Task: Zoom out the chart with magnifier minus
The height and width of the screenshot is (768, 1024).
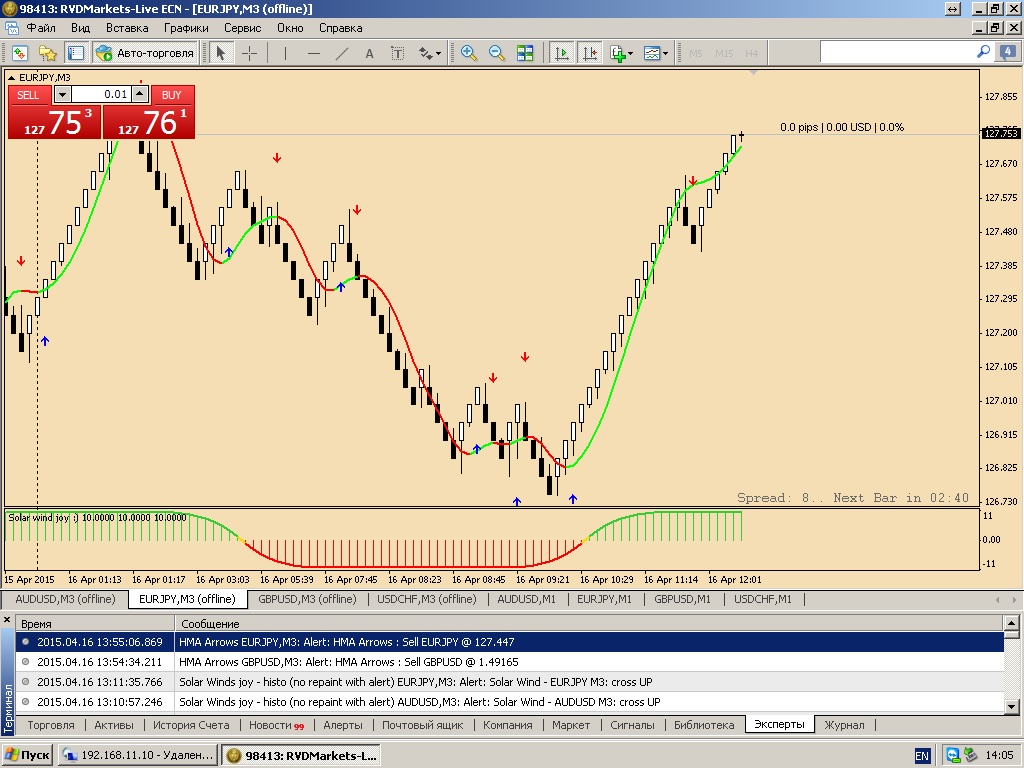Action: pos(496,53)
